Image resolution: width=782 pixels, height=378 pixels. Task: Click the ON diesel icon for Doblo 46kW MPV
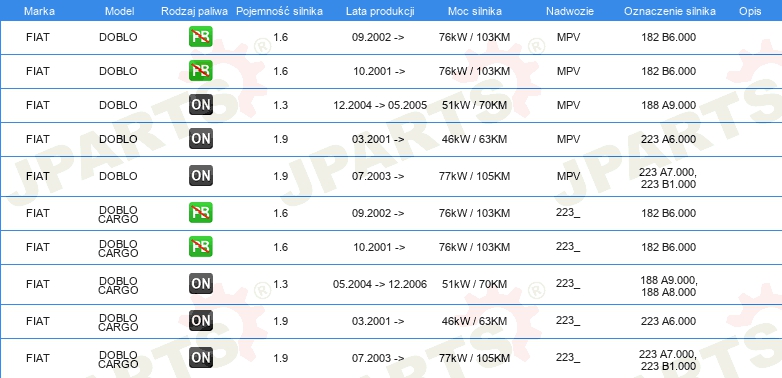[x=200, y=139]
